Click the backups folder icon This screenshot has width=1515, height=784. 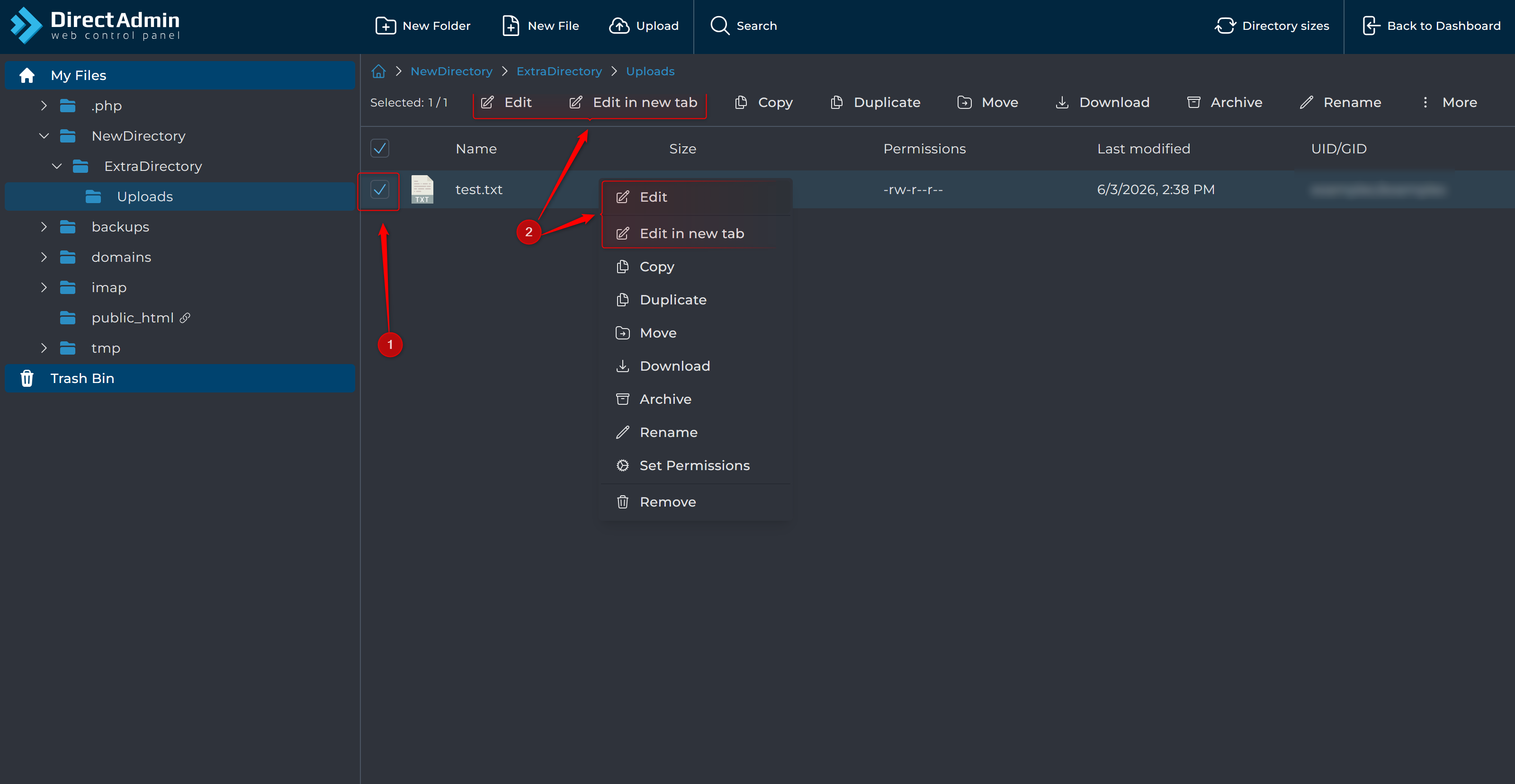click(x=68, y=227)
